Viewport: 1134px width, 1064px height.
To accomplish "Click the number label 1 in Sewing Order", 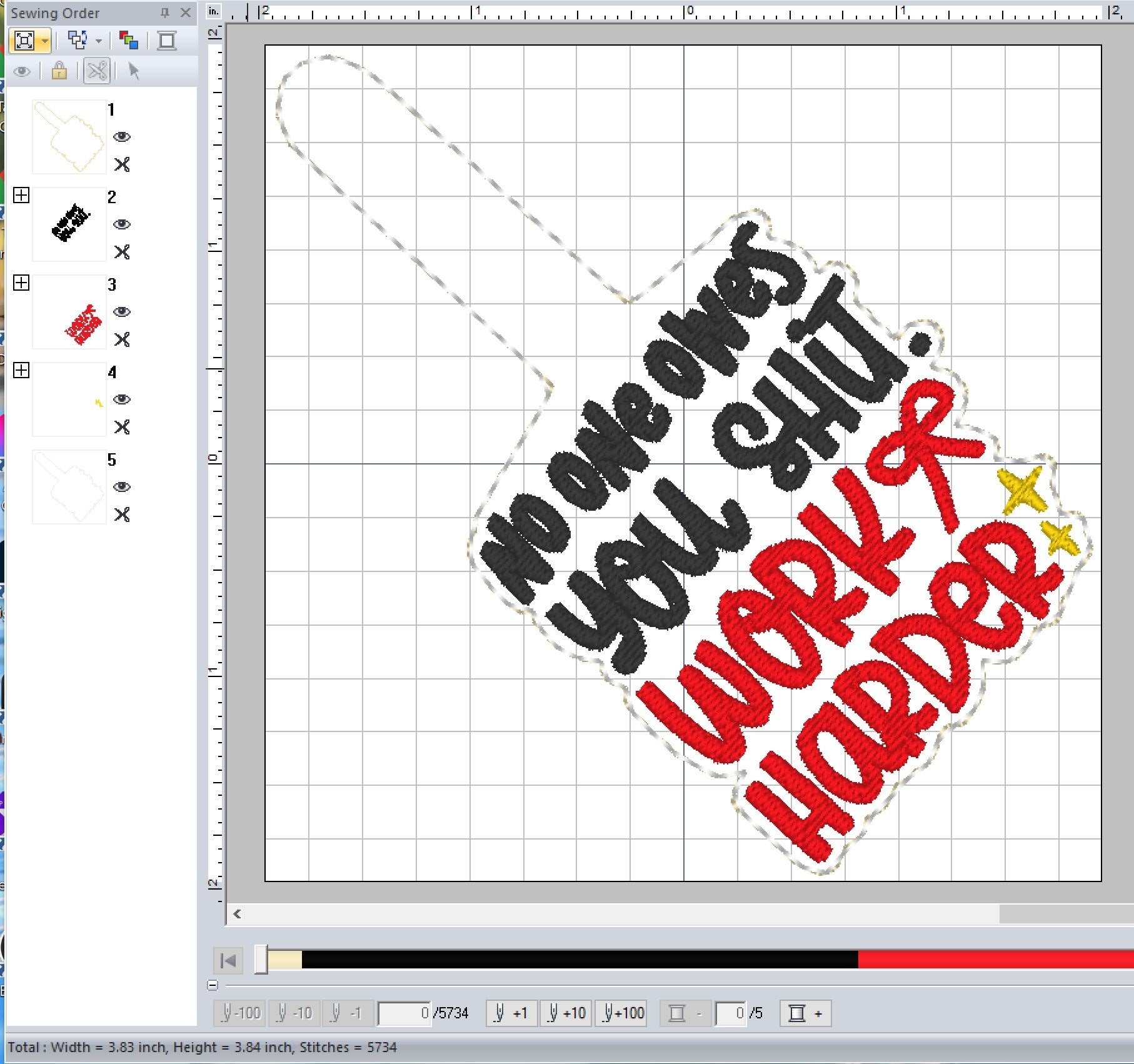I will [111, 110].
